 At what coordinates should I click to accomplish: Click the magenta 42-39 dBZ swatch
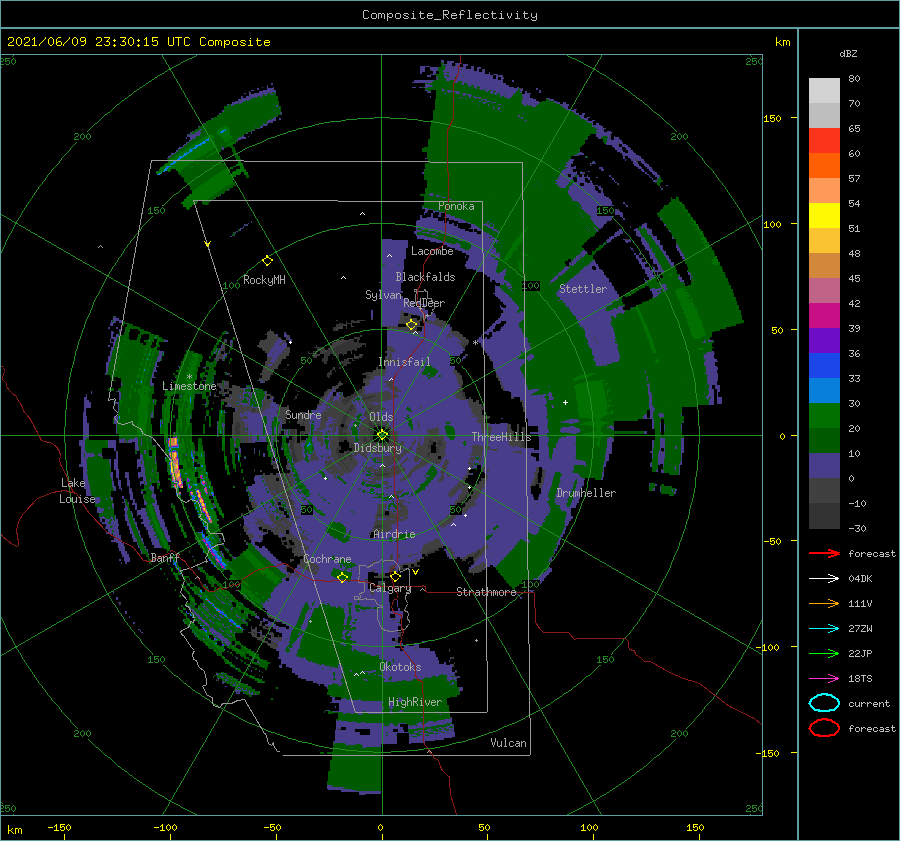tap(824, 316)
